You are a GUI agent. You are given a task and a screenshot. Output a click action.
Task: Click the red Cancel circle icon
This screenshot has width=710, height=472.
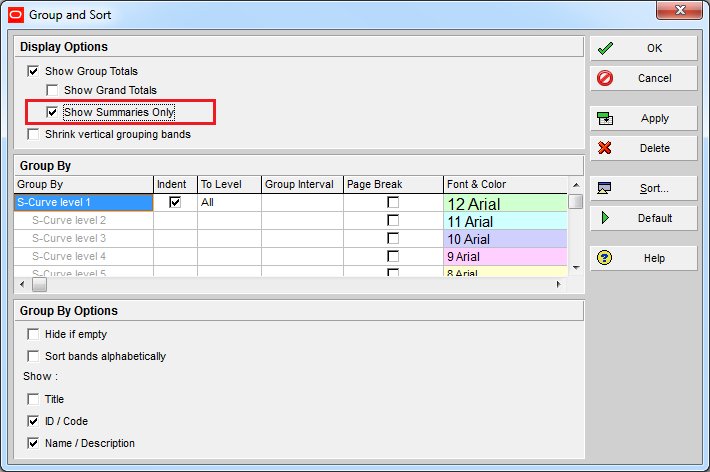(x=605, y=78)
